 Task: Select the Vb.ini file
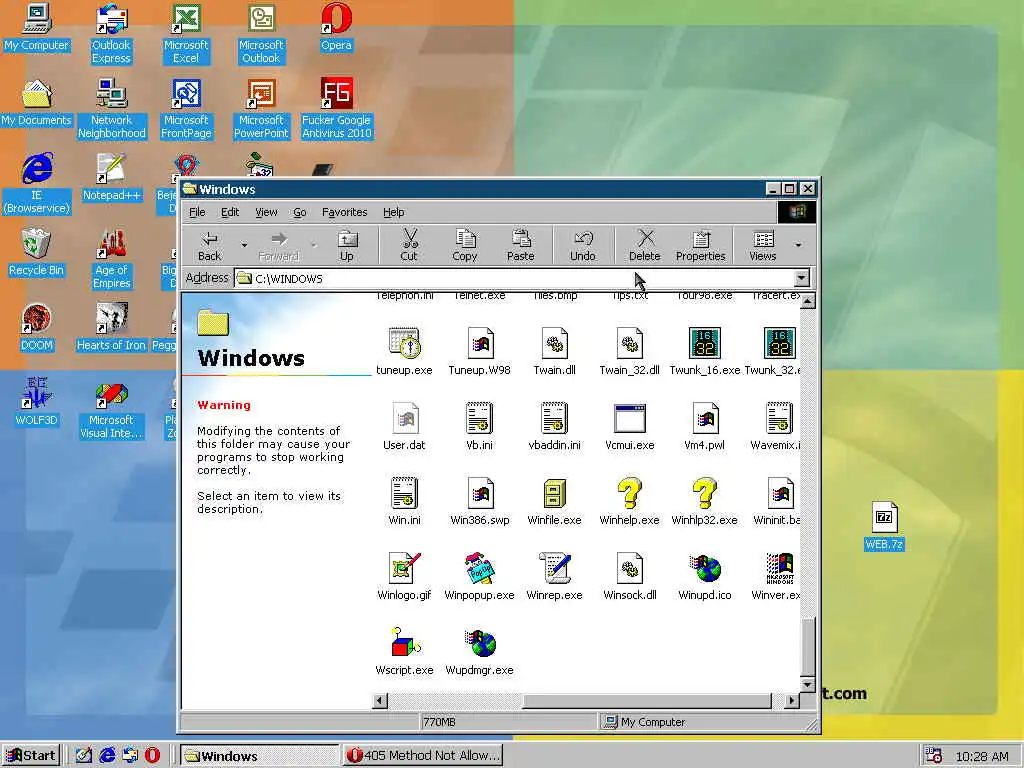479,426
